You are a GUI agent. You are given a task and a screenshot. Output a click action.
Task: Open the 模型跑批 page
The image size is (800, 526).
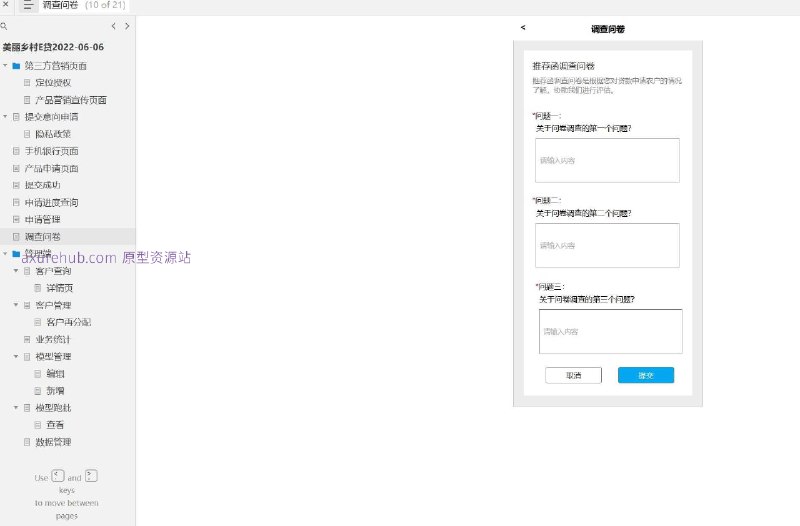[53, 408]
